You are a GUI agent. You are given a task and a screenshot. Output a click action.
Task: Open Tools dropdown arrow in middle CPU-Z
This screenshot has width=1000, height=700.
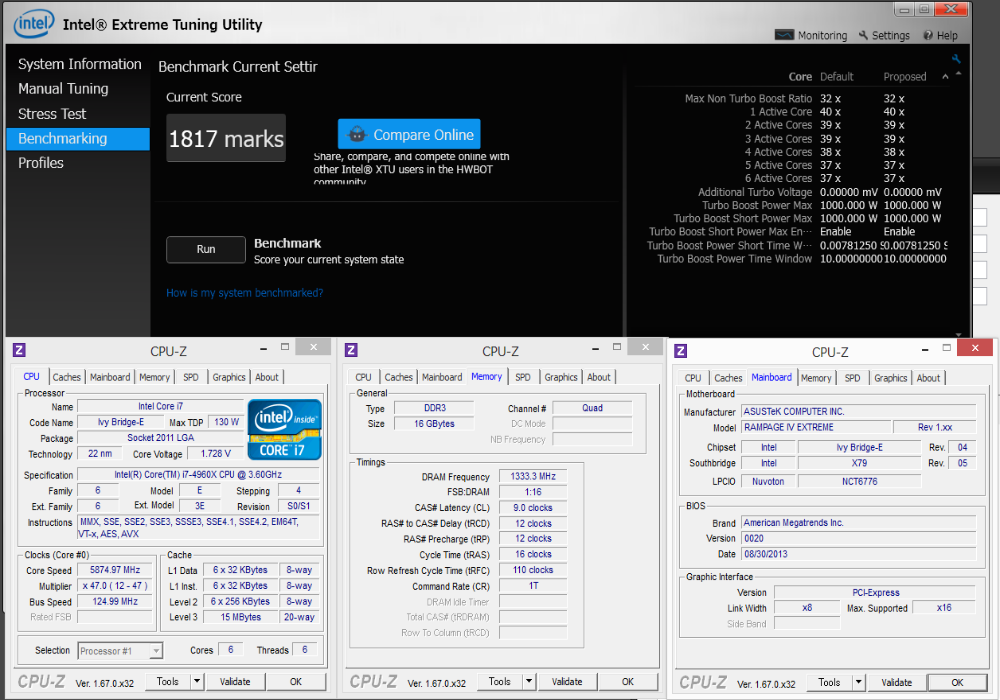tap(529, 682)
